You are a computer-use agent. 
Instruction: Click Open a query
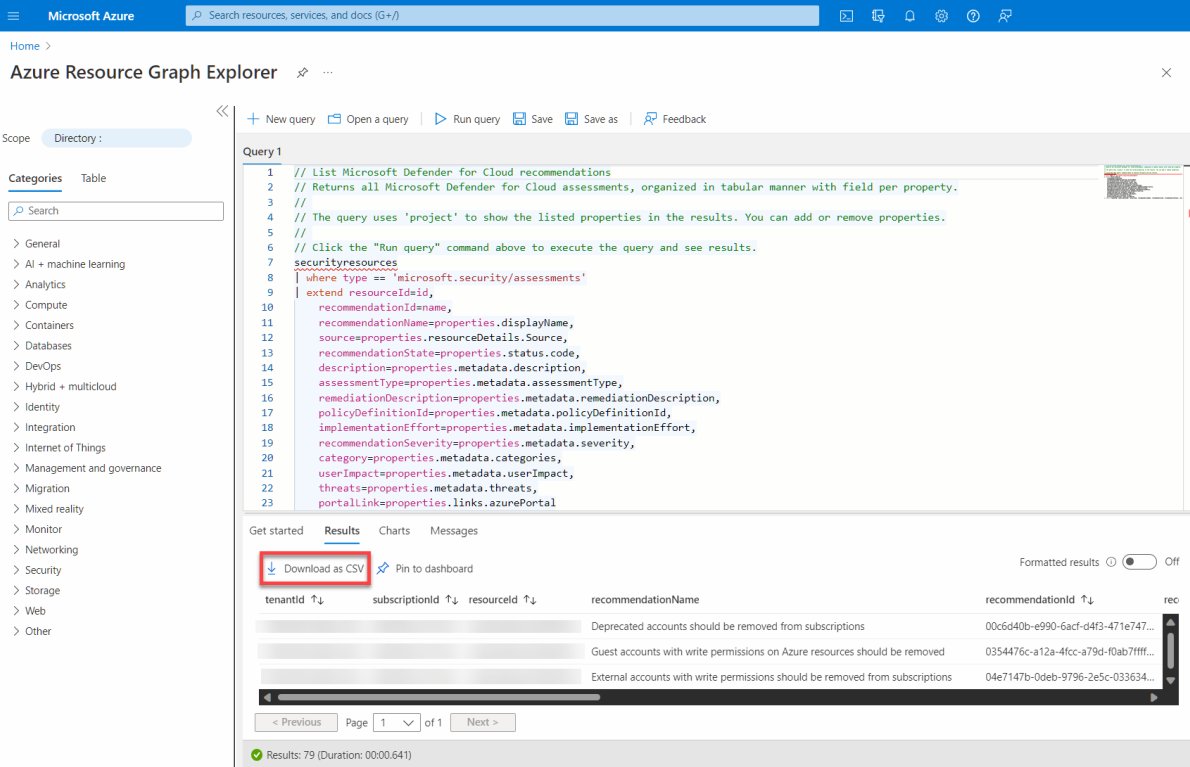click(368, 119)
